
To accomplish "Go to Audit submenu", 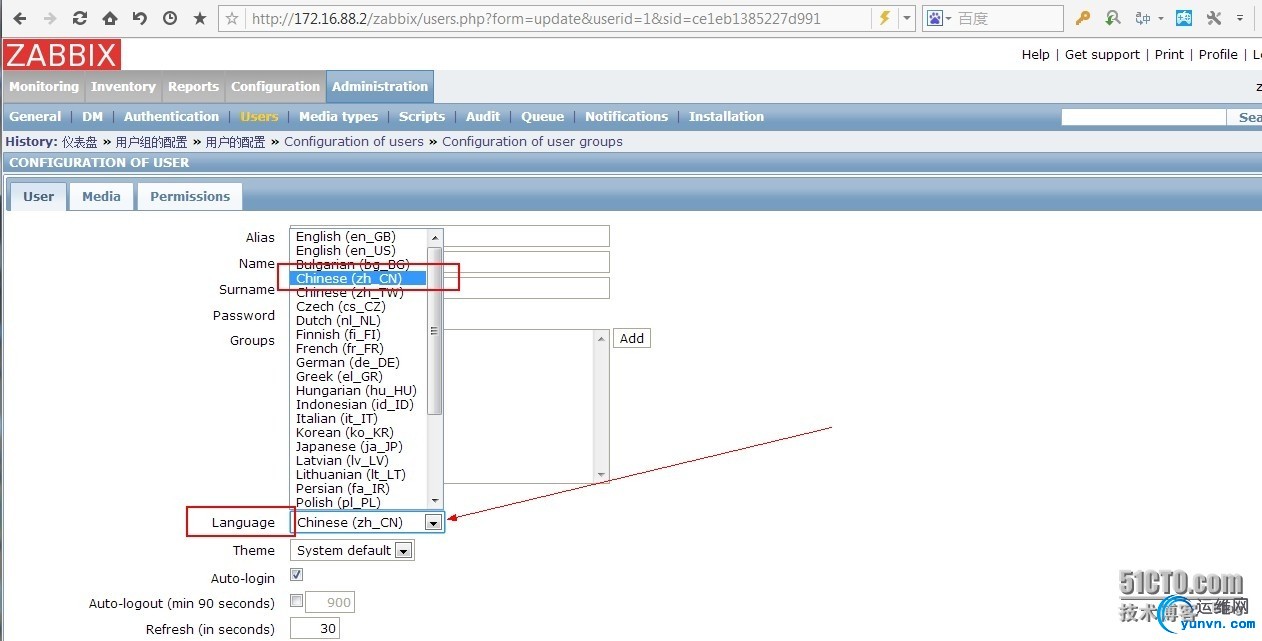I will tap(483, 117).
